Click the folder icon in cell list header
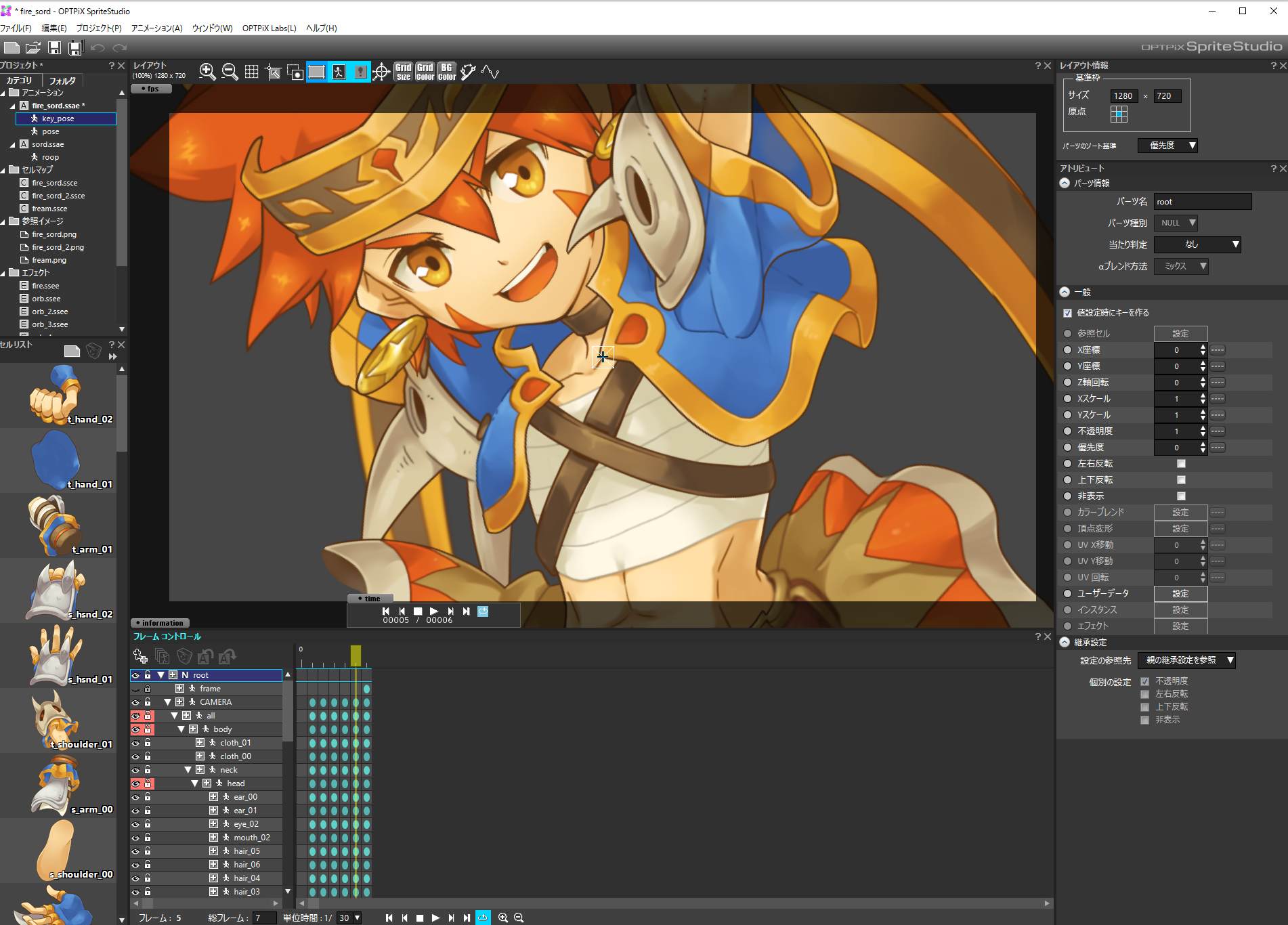The image size is (1288, 925). pyautogui.click(x=72, y=351)
